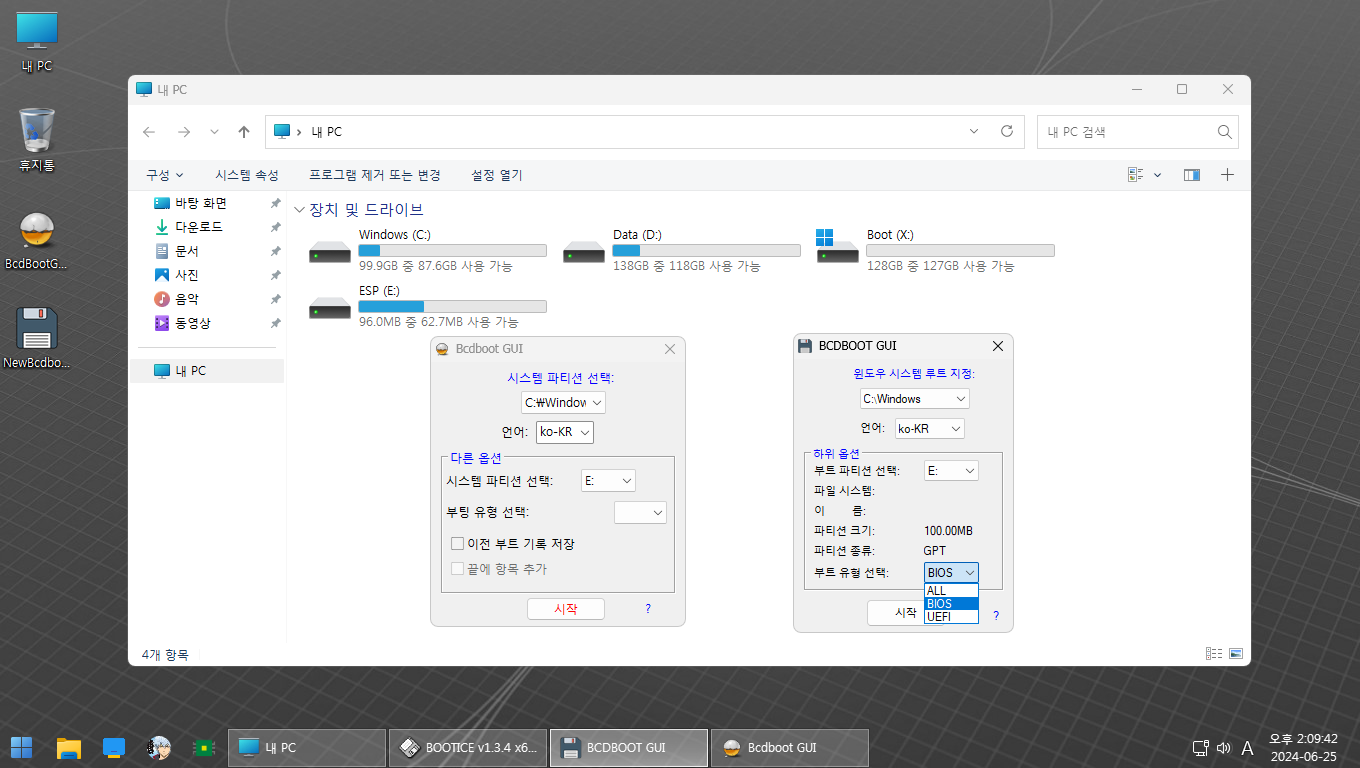
Task: Open the address bar history dropdown
Action: (x=975, y=131)
